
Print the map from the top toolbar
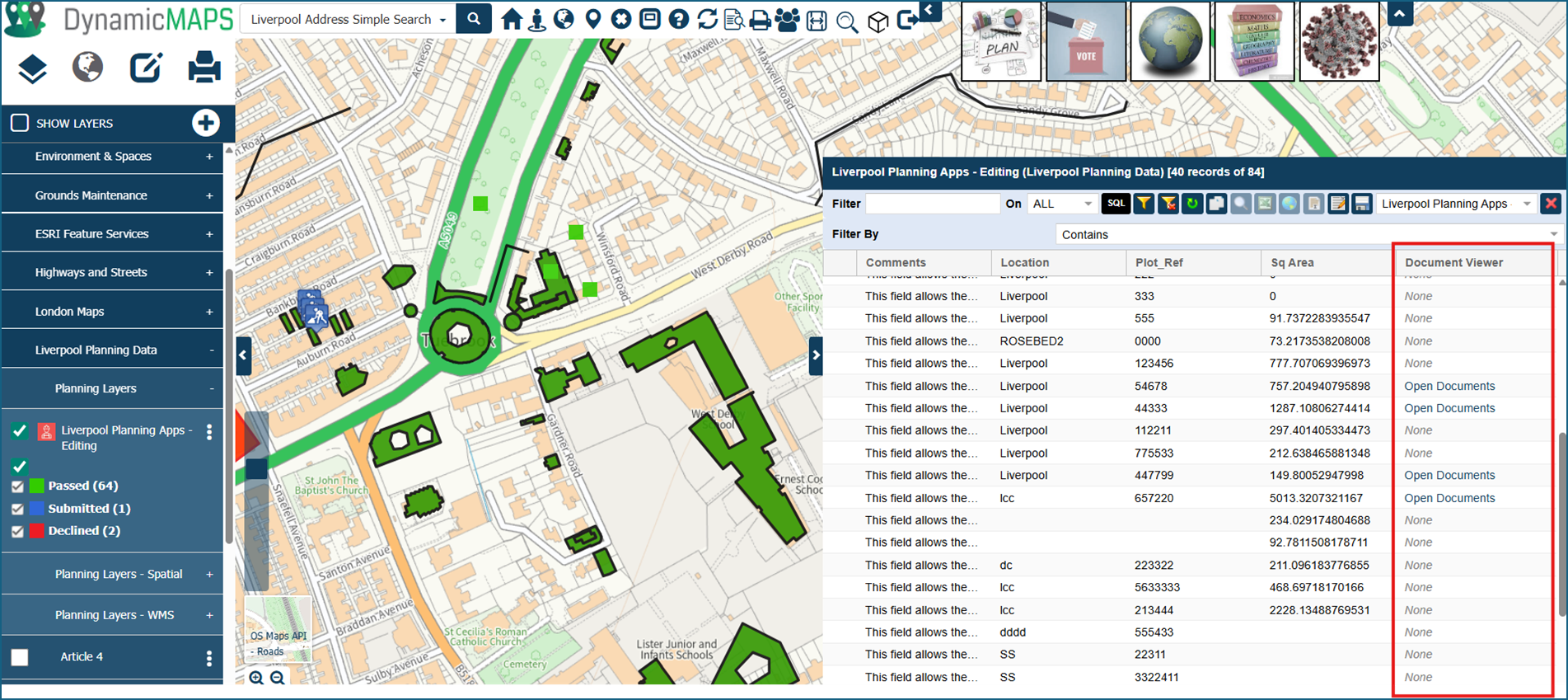(761, 20)
